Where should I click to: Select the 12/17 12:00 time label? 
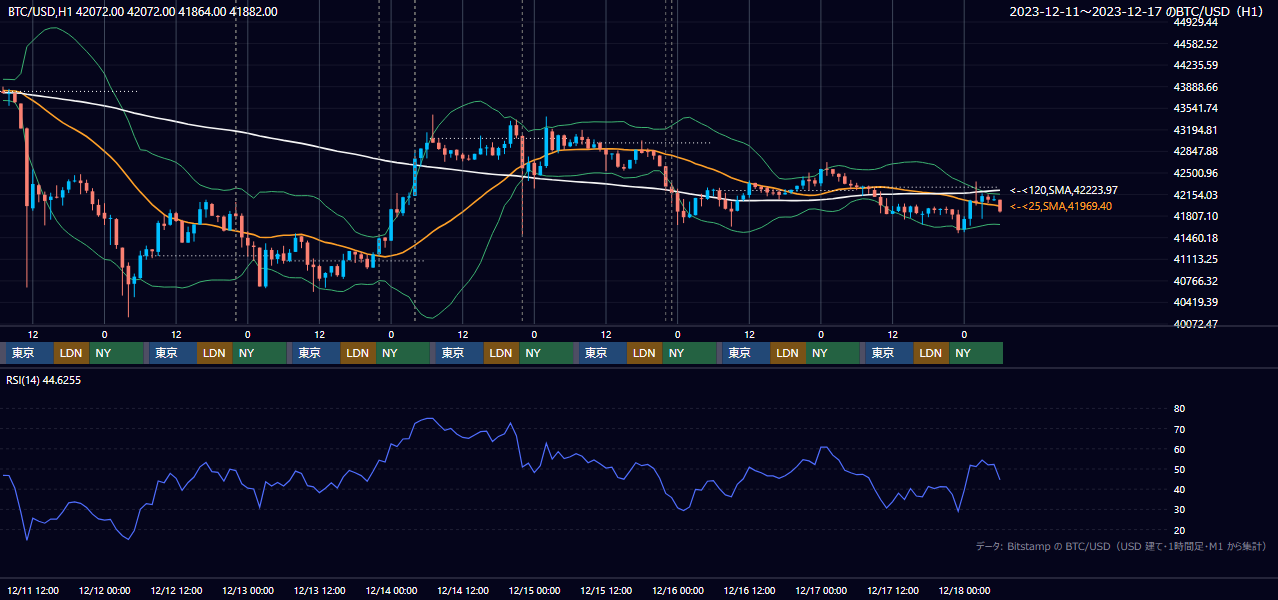tap(893, 591)
